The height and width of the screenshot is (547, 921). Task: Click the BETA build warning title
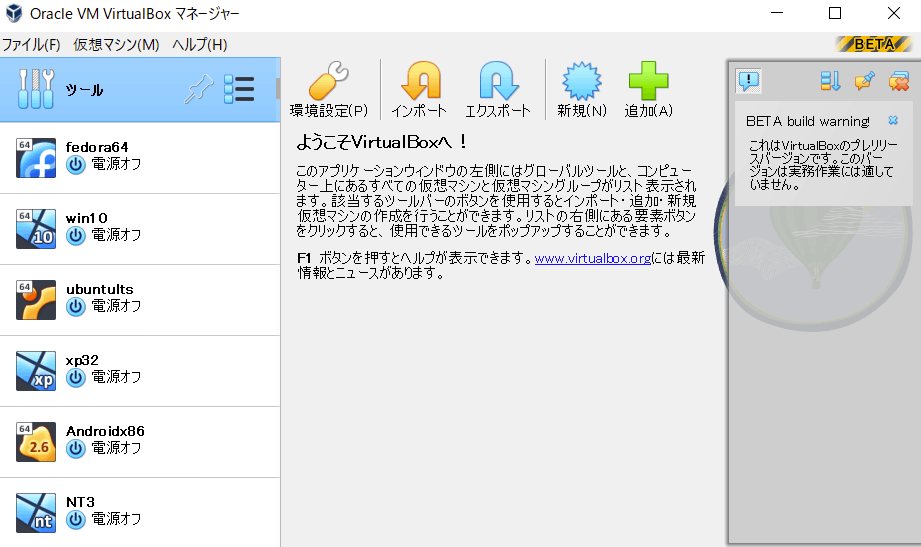[808, 122]
